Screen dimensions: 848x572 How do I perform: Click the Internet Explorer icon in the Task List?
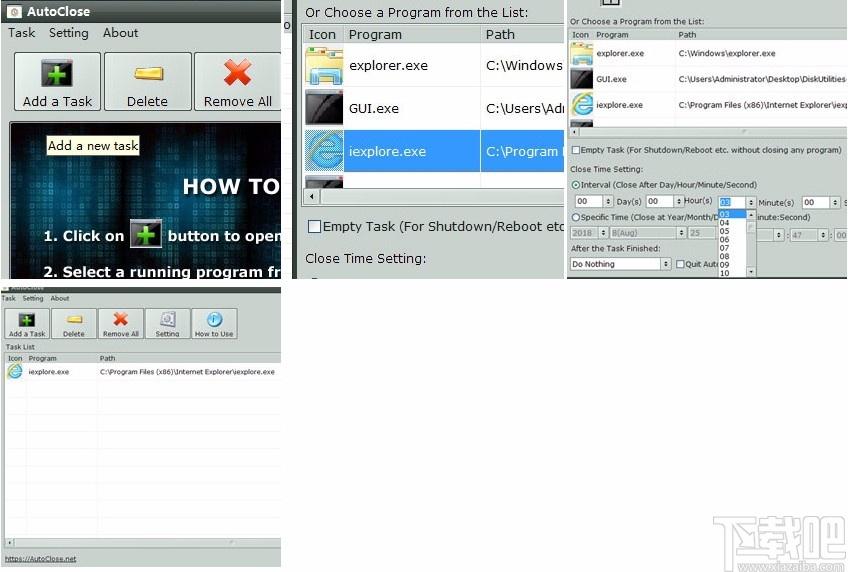(15, 371)
